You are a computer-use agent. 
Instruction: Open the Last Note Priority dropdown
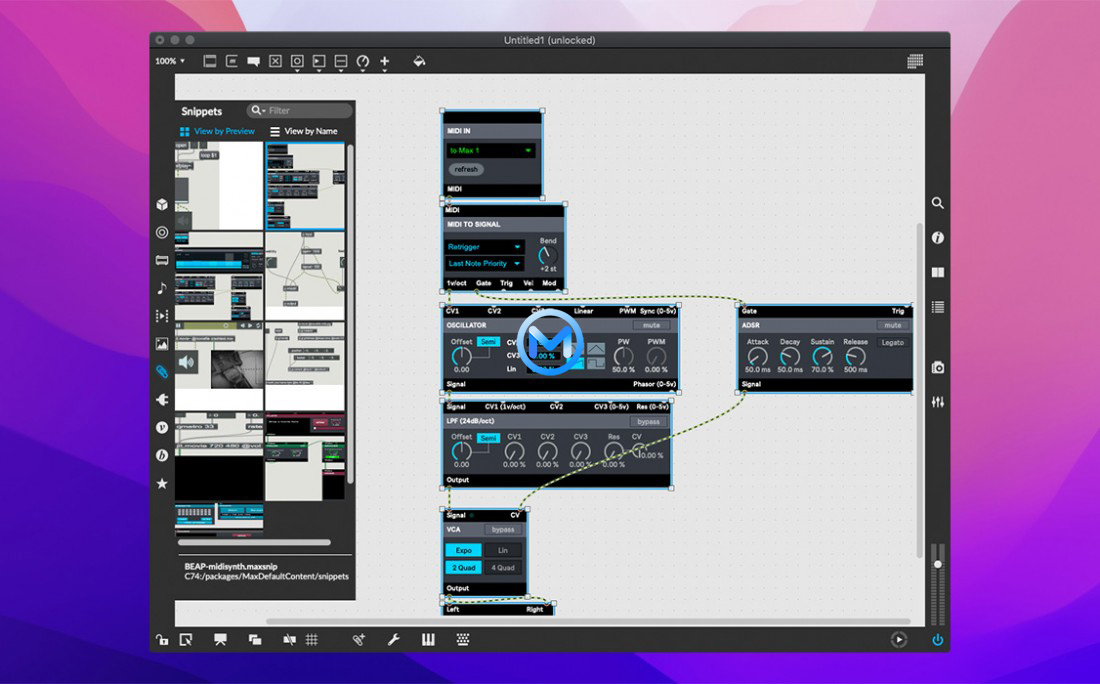(483, 263)
